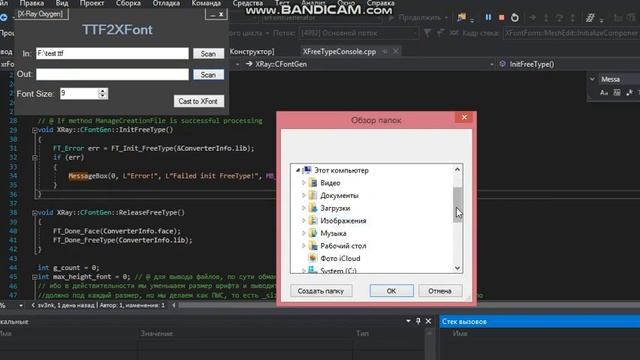
Task: Click the folder tree scrollbar thumb
Action: point(458,205)
